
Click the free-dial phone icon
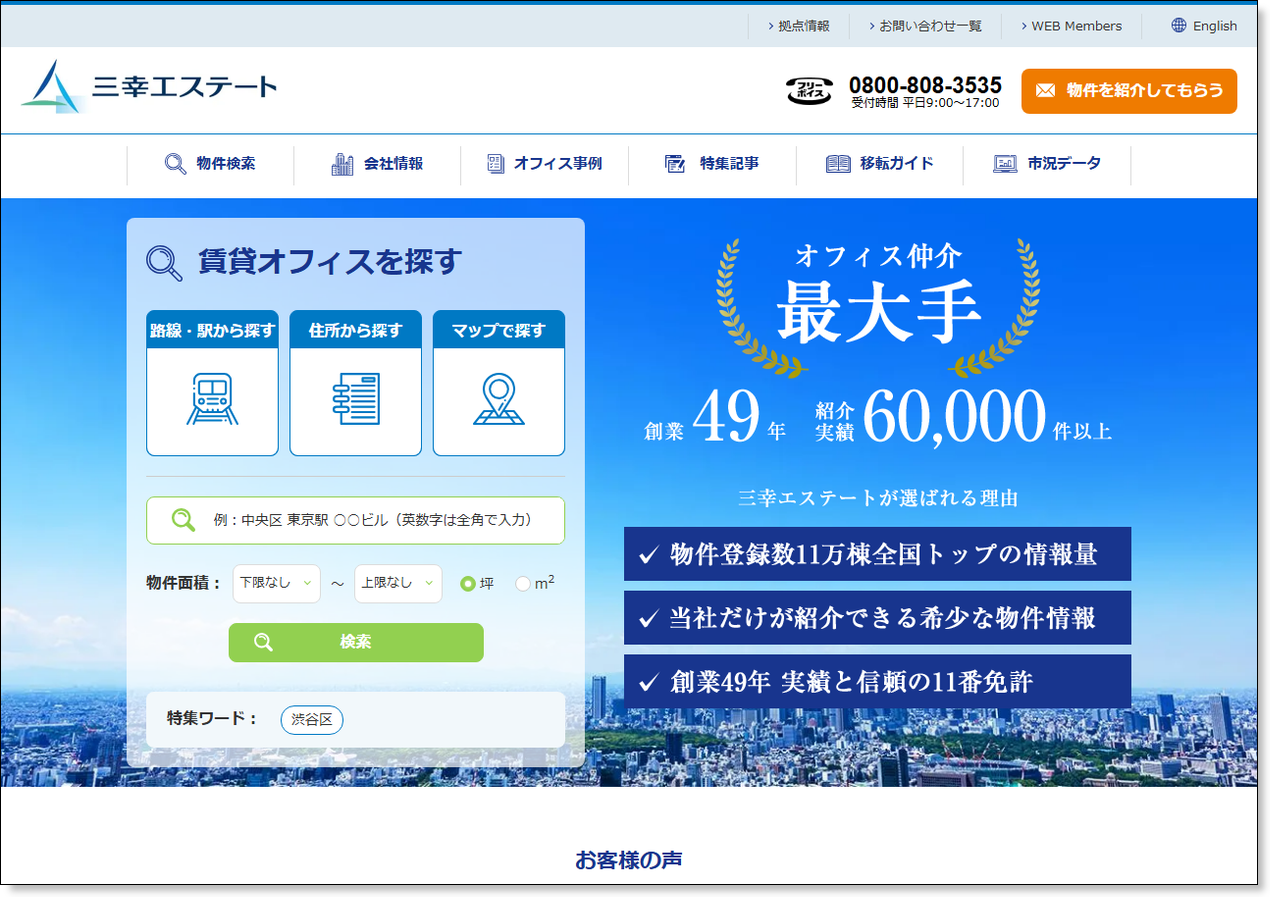click(x=809, y=91)
